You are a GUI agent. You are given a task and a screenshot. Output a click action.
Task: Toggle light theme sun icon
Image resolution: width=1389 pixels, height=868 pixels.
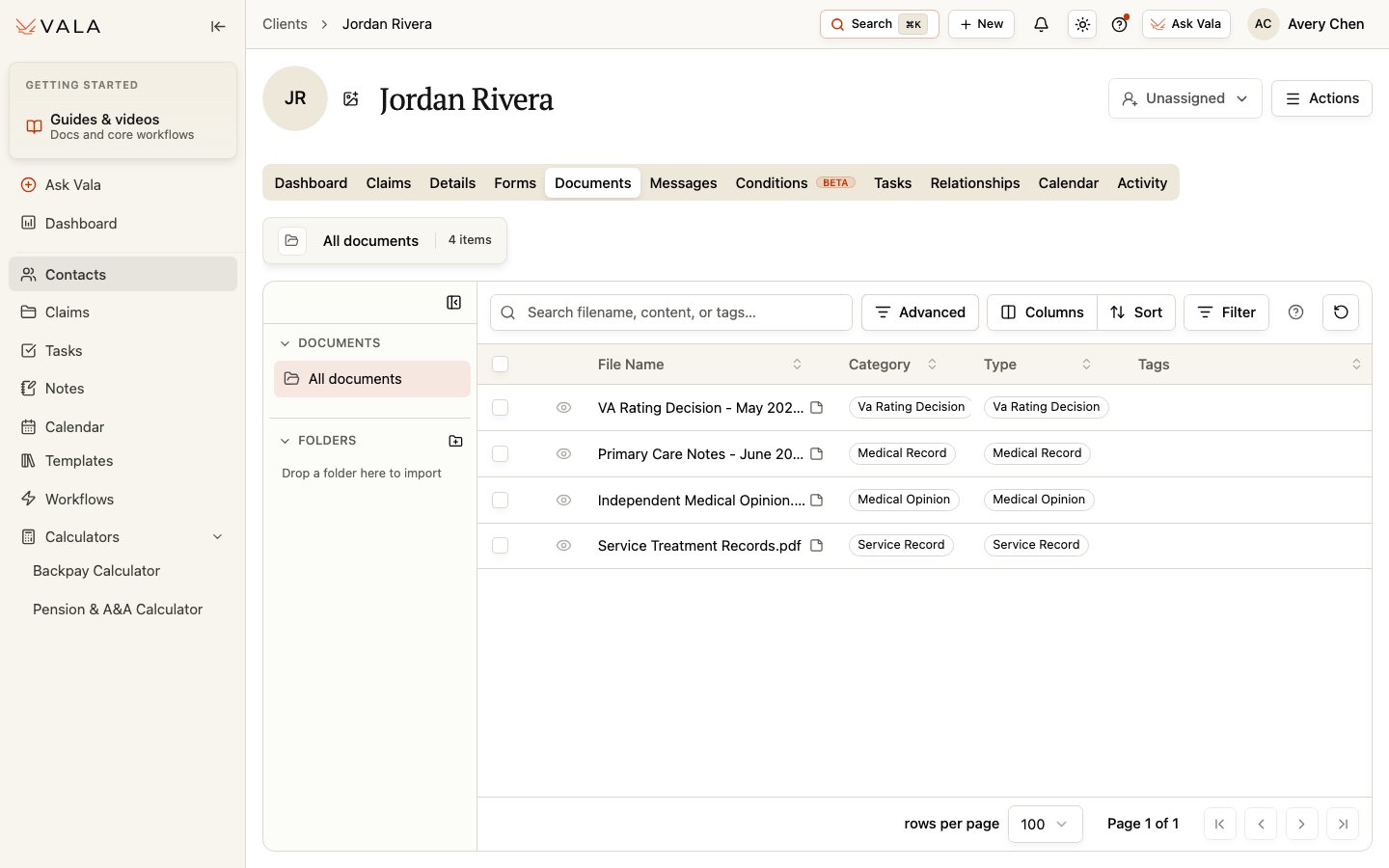coord(1082,24)
